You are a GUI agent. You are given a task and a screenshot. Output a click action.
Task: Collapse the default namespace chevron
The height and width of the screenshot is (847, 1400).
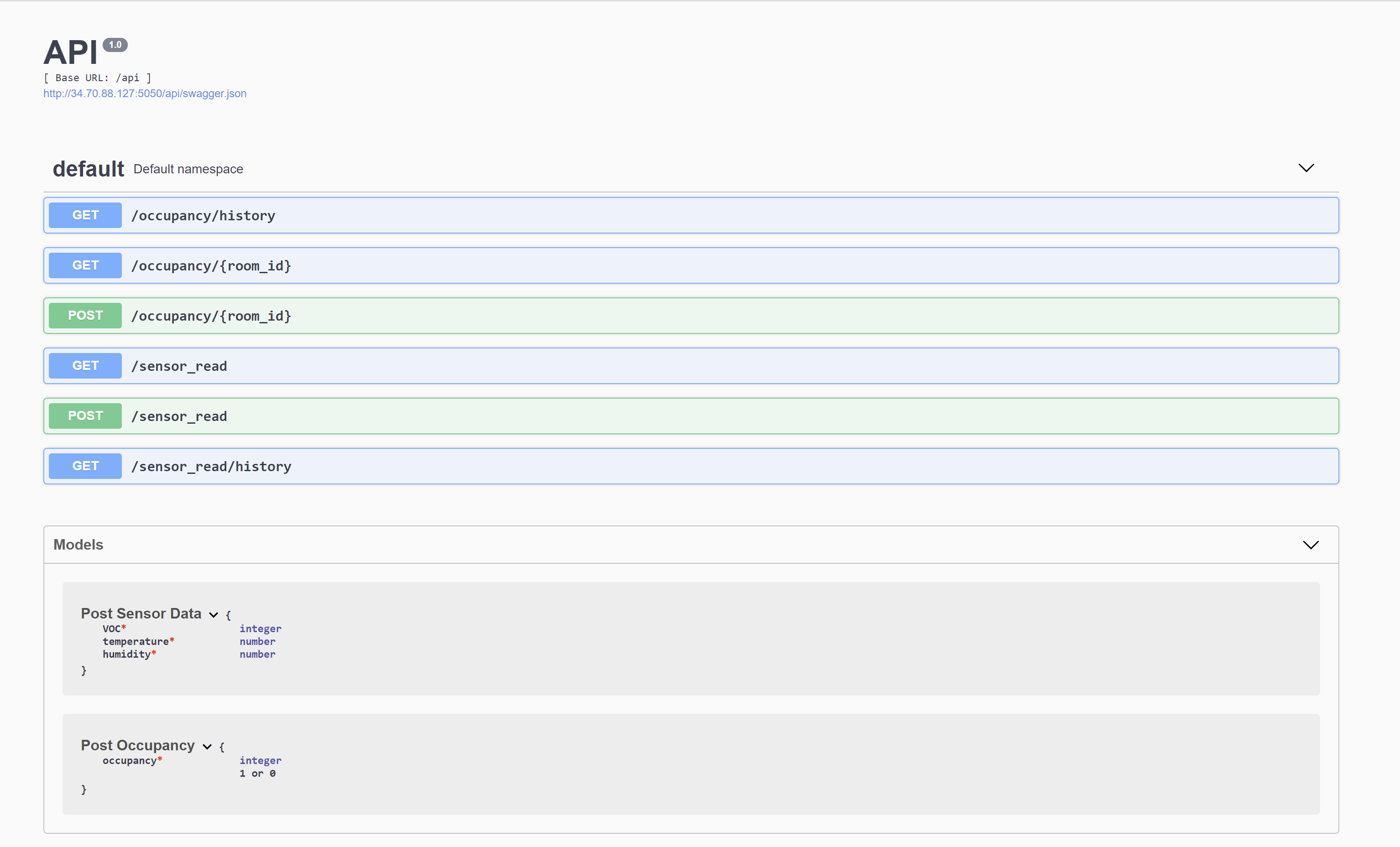tap(1306, 167)
